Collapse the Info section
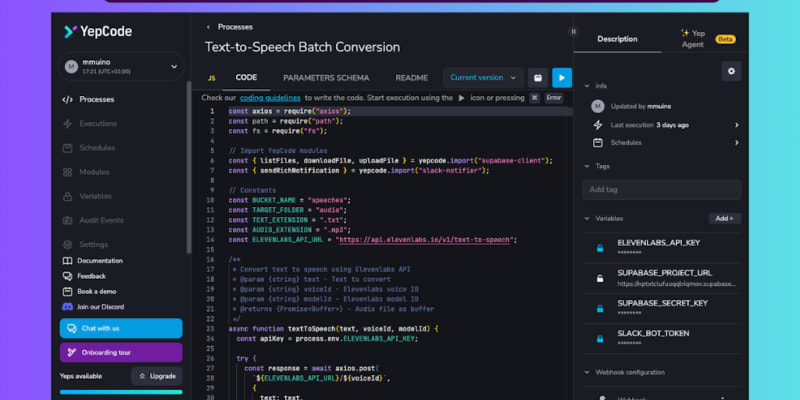 (588, 86)
